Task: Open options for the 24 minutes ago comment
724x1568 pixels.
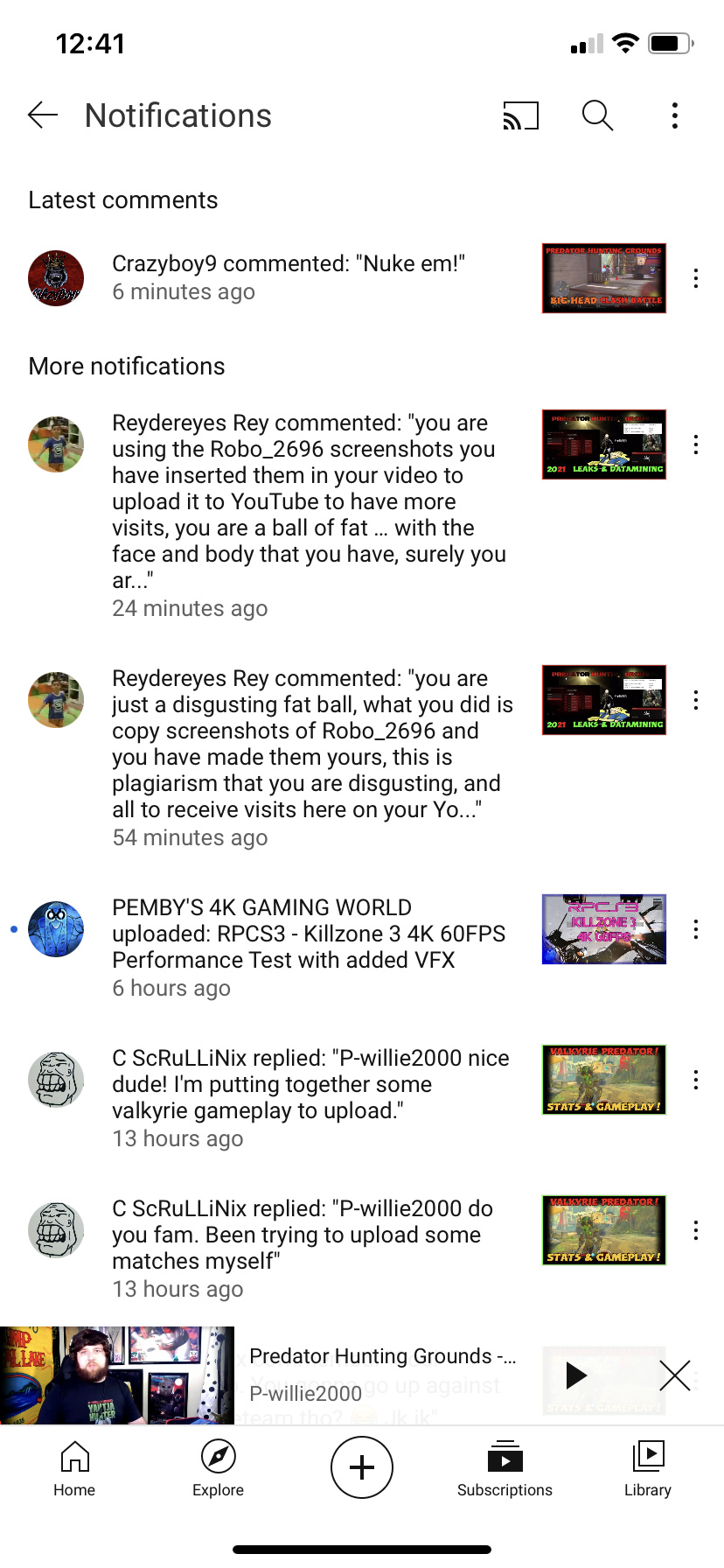Action: click(695, 444)
